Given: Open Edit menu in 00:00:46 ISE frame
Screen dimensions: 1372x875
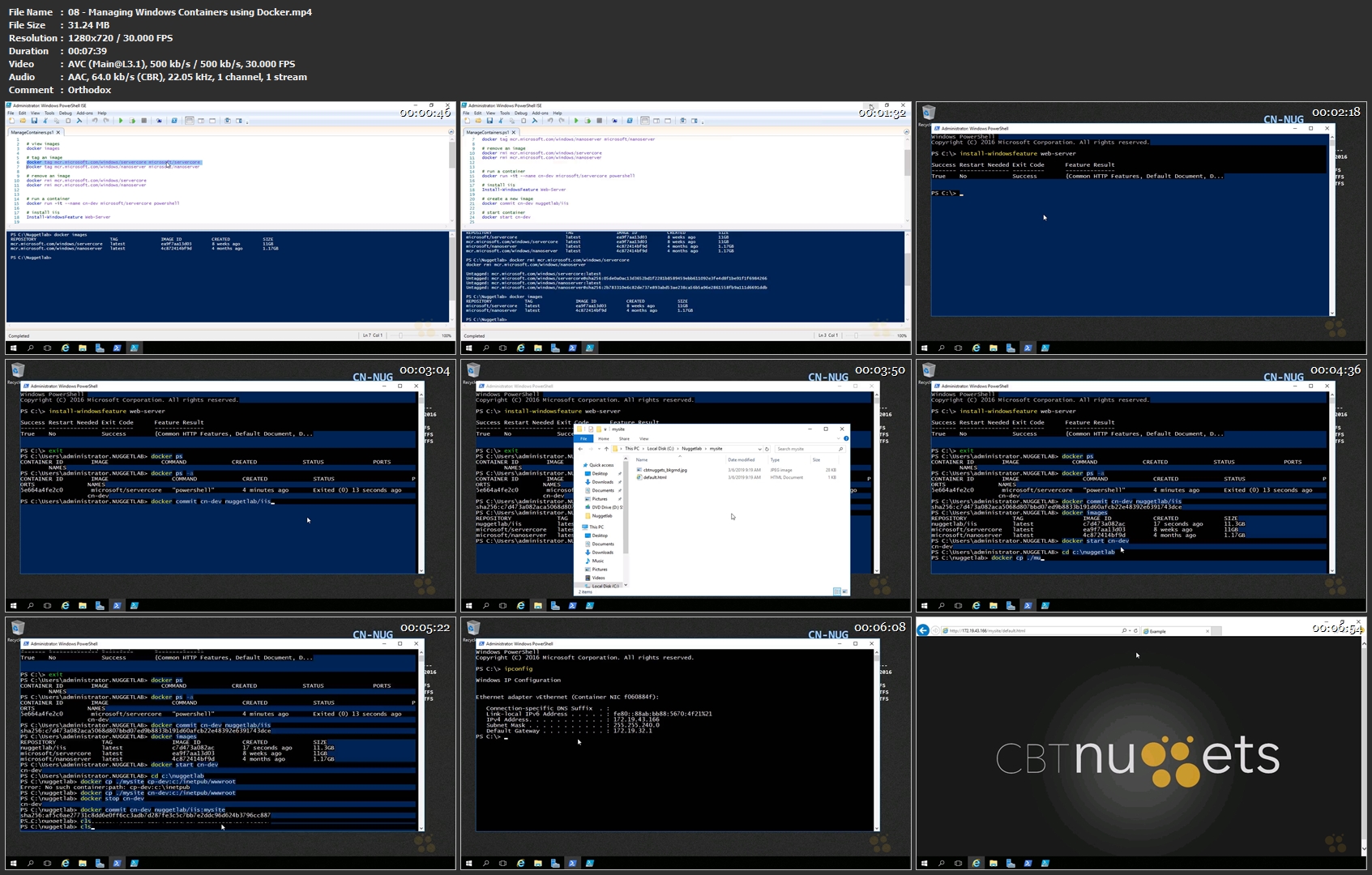Looking at the screenshot, I should (x=23, y=113).
